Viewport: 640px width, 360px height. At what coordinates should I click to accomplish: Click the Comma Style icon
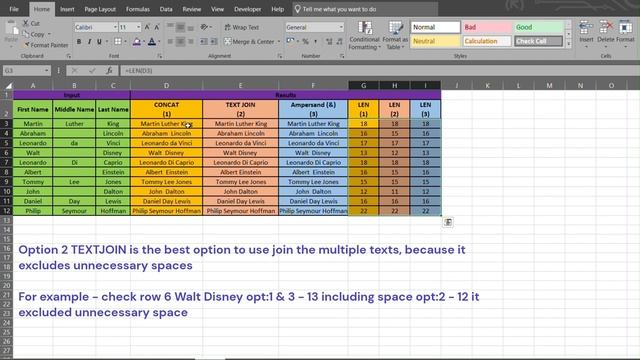pyautogui.click(x=316, y=41)
